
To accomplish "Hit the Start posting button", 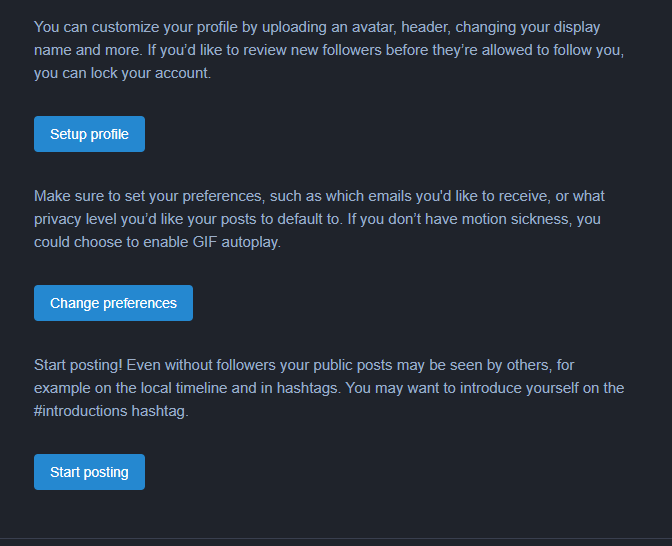I will (89, 472).
